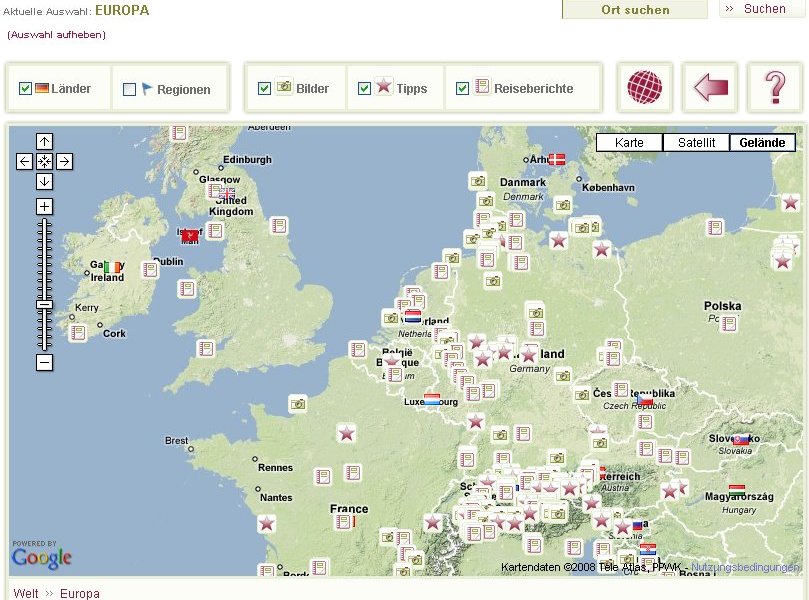Enable the Regionen checkbox
Image resolution: width=809 pixels, height=600 pixels.
click(129, 90)
